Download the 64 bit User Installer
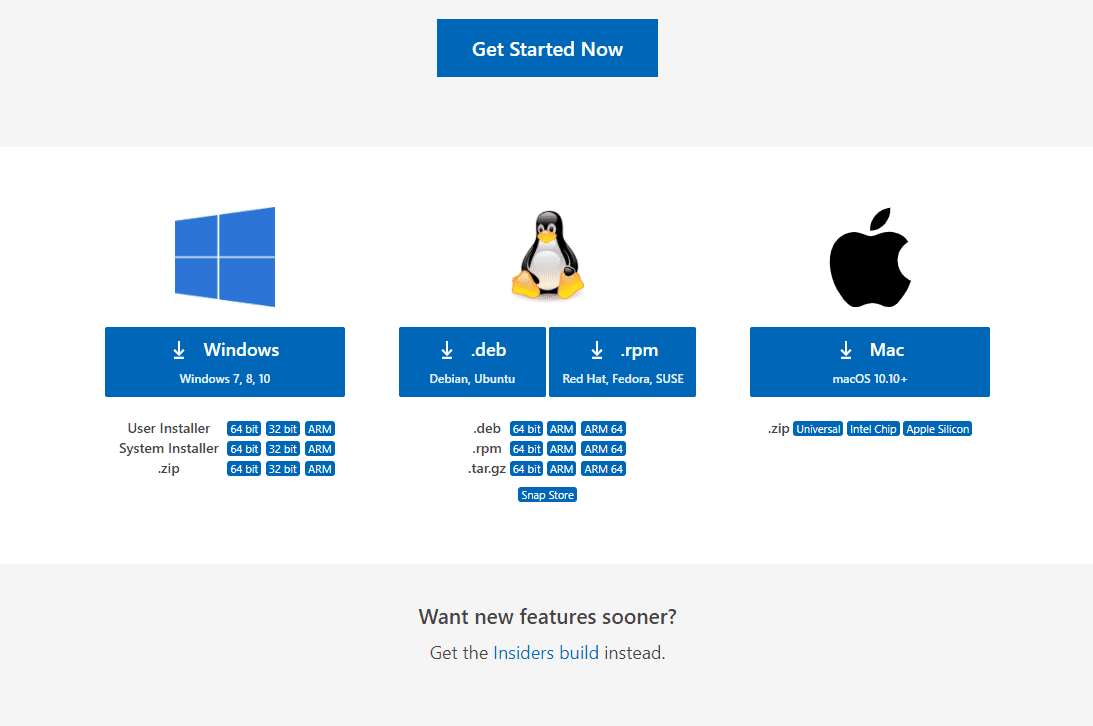The image size is (1093, 726). pos(243,428)
